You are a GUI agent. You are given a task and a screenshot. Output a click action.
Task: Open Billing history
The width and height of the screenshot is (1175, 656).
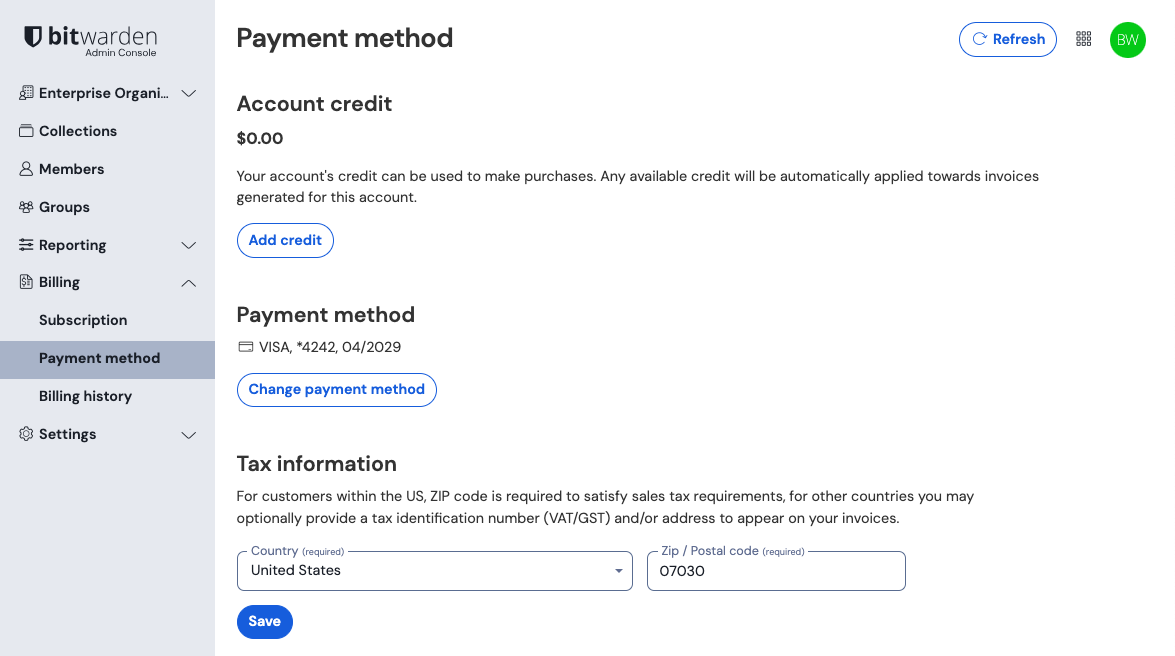click(x=85, y=396)
